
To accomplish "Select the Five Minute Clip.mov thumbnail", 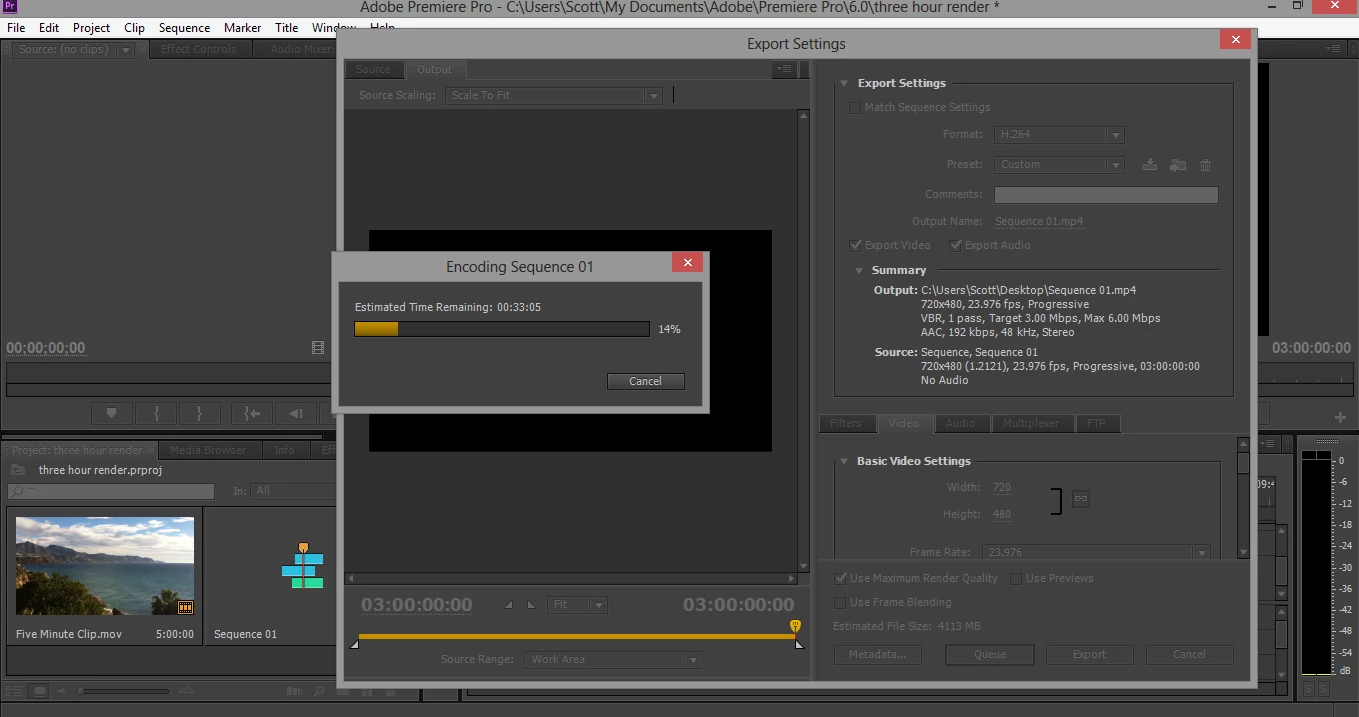I will 105,566.
